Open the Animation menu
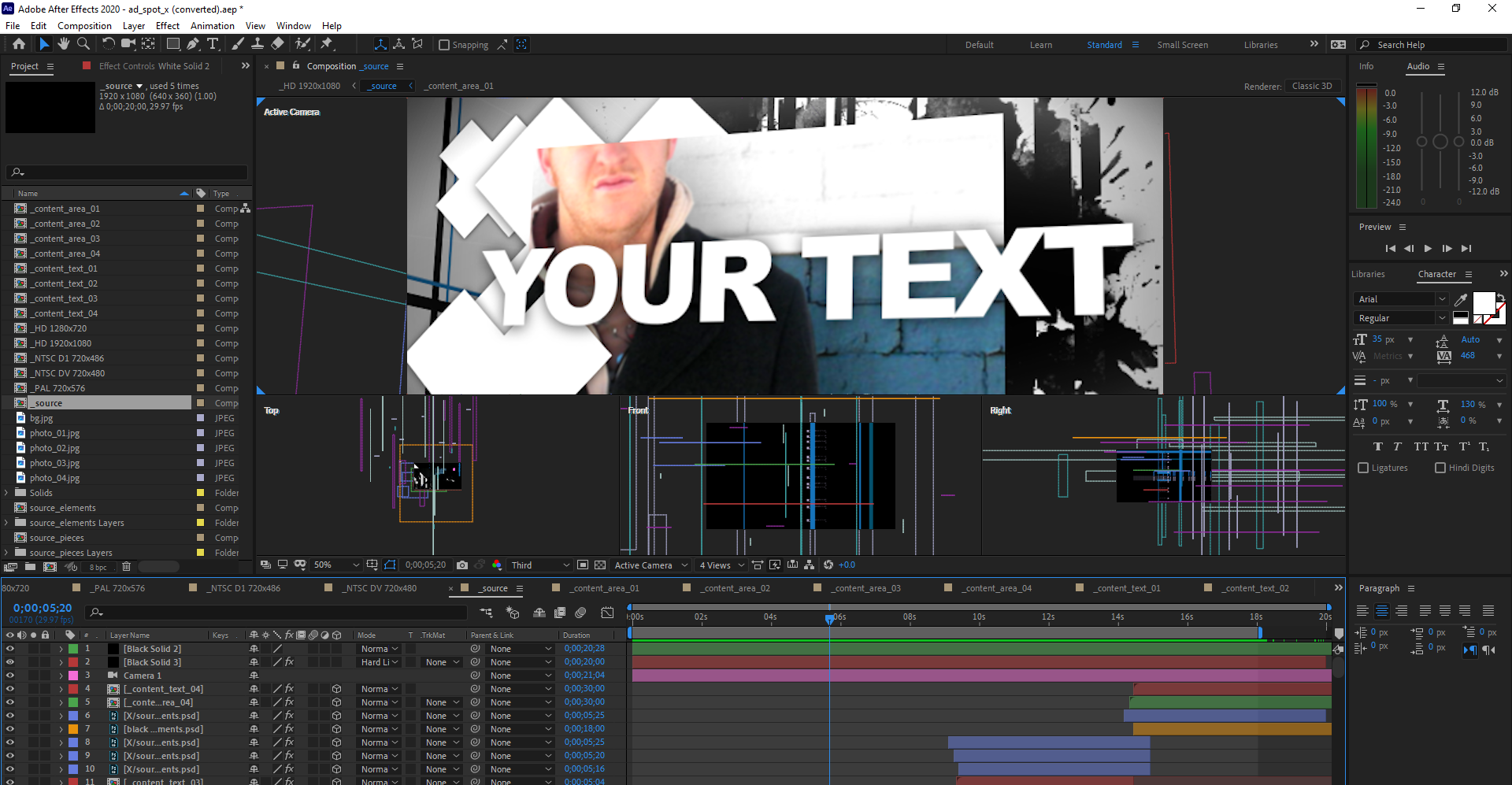This screenshot has width=1512, height=785. [x=213, y=26]
